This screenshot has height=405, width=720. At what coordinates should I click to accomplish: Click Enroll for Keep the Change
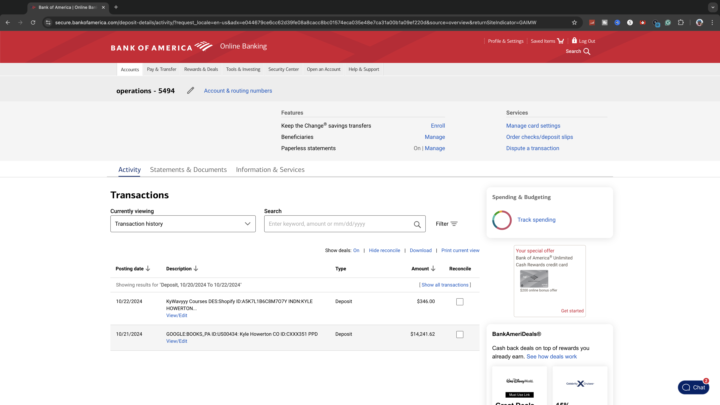438,126
